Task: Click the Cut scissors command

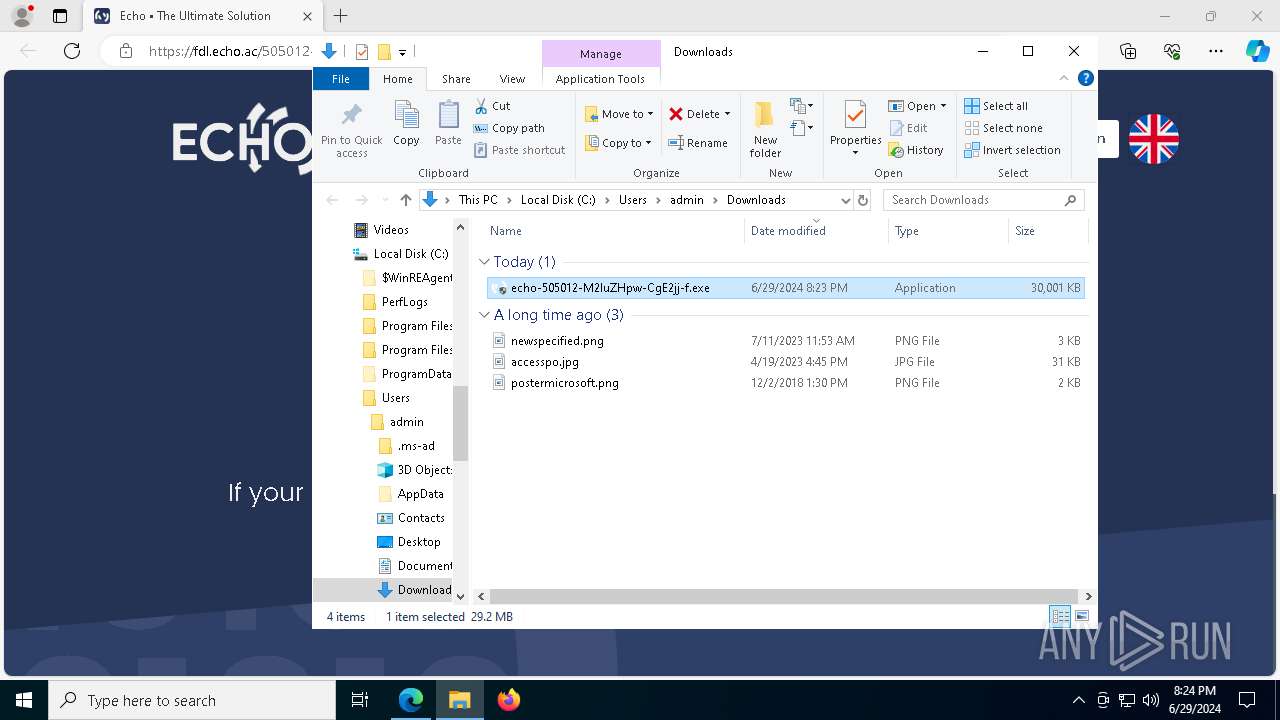Action: [492, 106]
